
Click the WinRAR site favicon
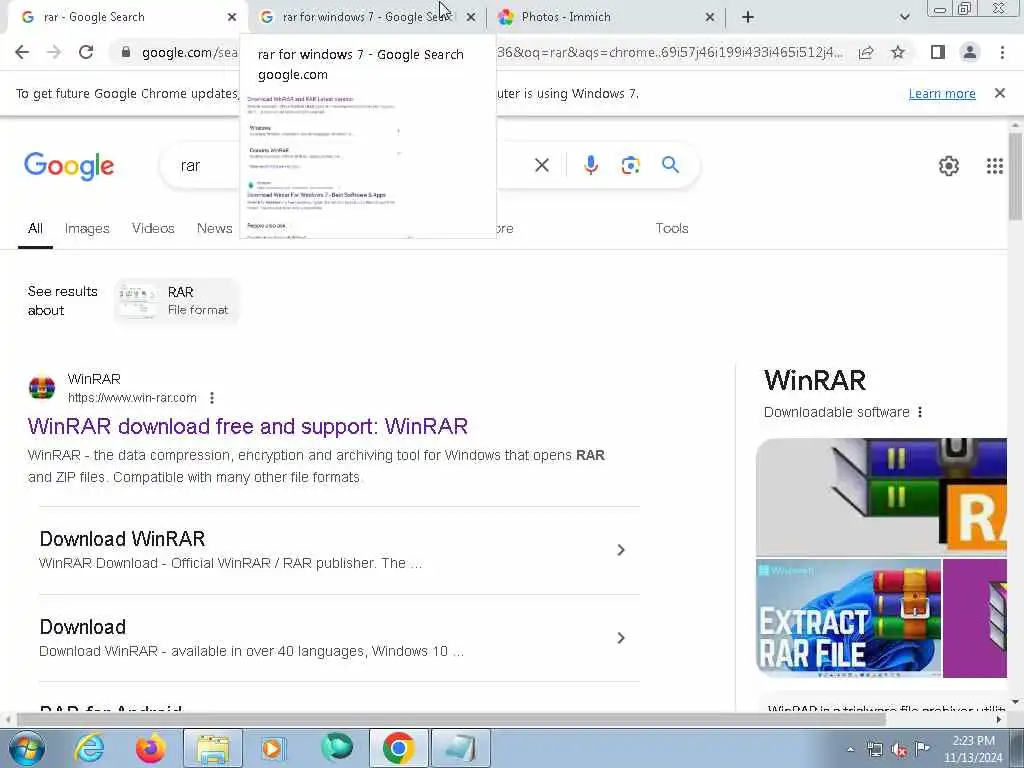point(42,388)
